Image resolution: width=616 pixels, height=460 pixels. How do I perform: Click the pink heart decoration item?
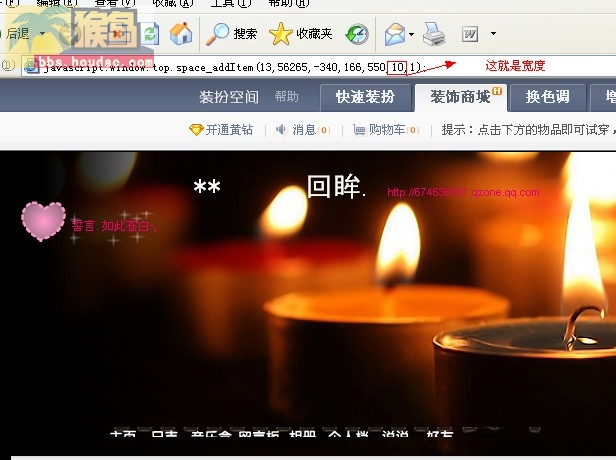click(43, 221)
